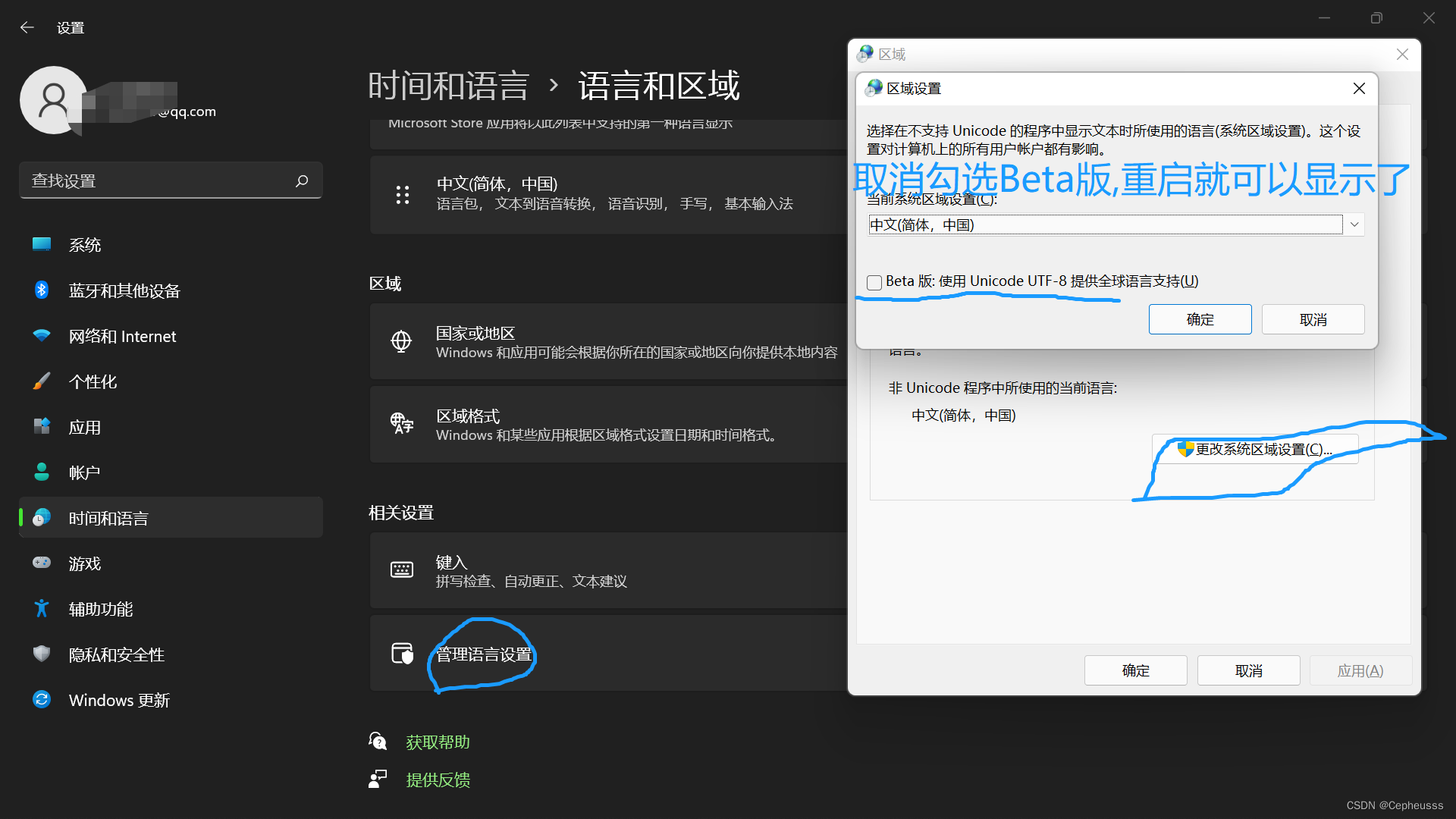Toggle Beta 版 Unicode UTF-8 checkbox
Screen dimensions: 1456x819
coord(874,283)
